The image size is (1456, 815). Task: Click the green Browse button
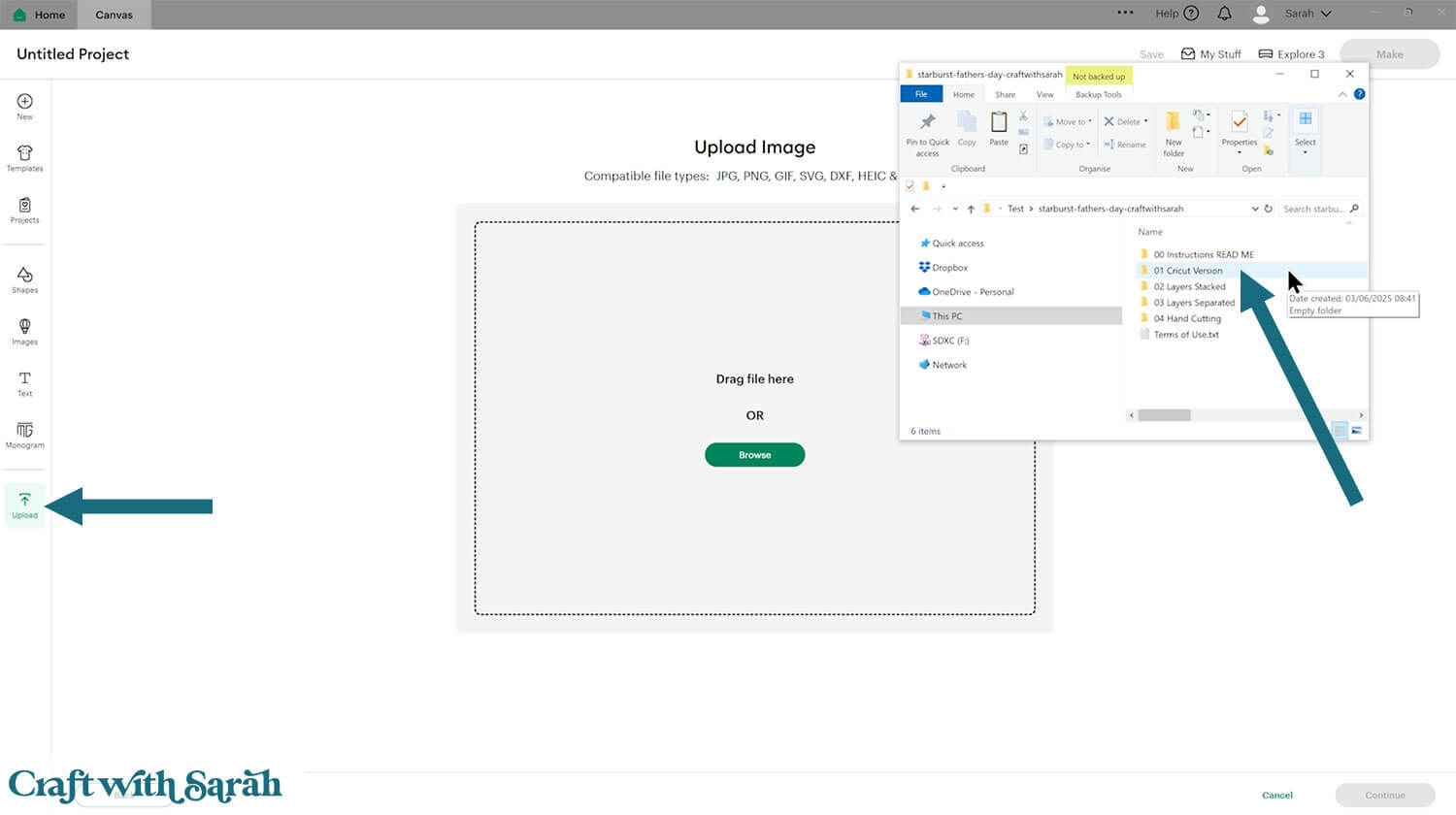pos(754,455)
